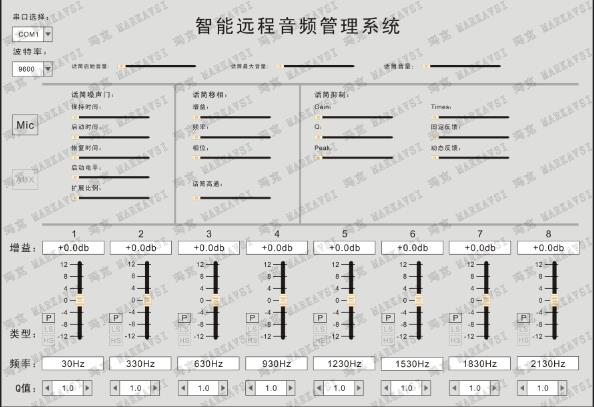Increase Q value for band 1 with right arrow
The image size is (594, 407).
click(x=88, y=388)
